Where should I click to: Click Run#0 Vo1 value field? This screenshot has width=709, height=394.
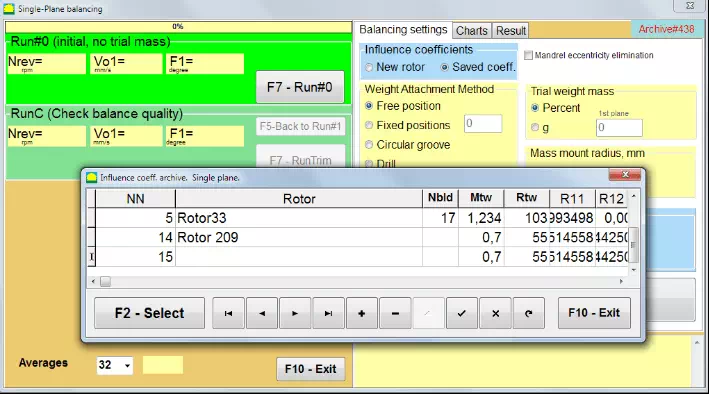[126, 64]
